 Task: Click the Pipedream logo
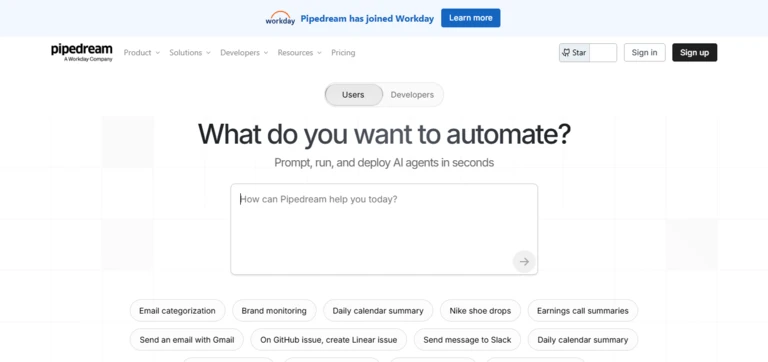tap(82, 52)
